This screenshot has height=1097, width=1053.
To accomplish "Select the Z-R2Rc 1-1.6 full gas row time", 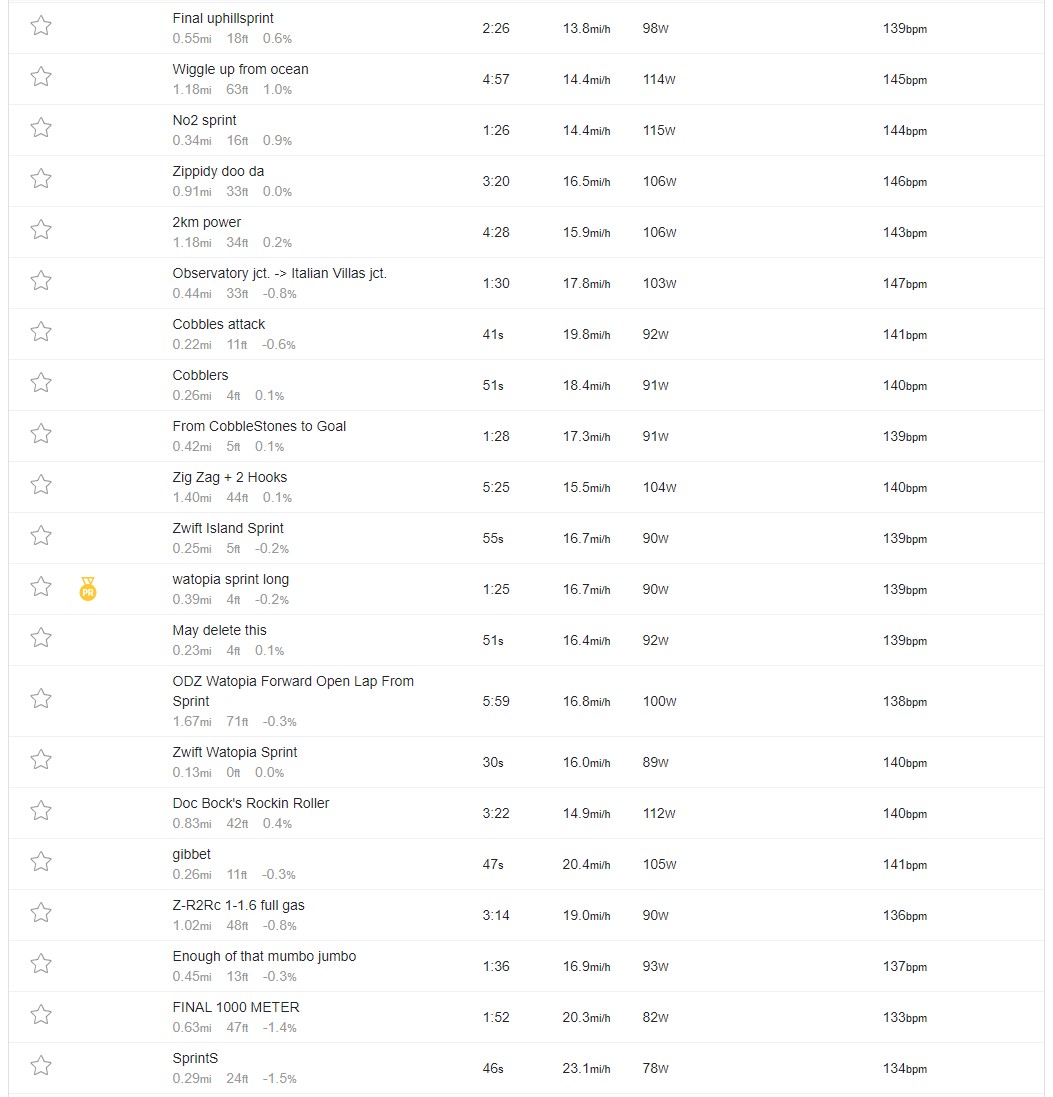I will [495, 916].
